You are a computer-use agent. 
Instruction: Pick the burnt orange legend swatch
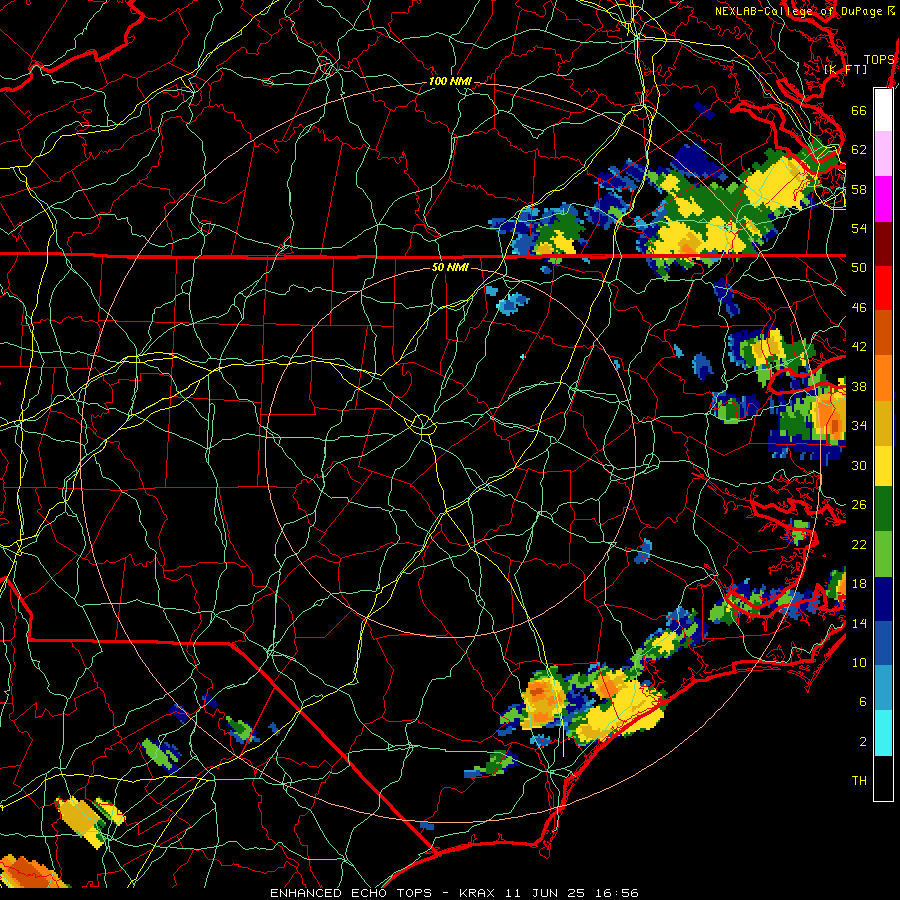coord(883,333)
